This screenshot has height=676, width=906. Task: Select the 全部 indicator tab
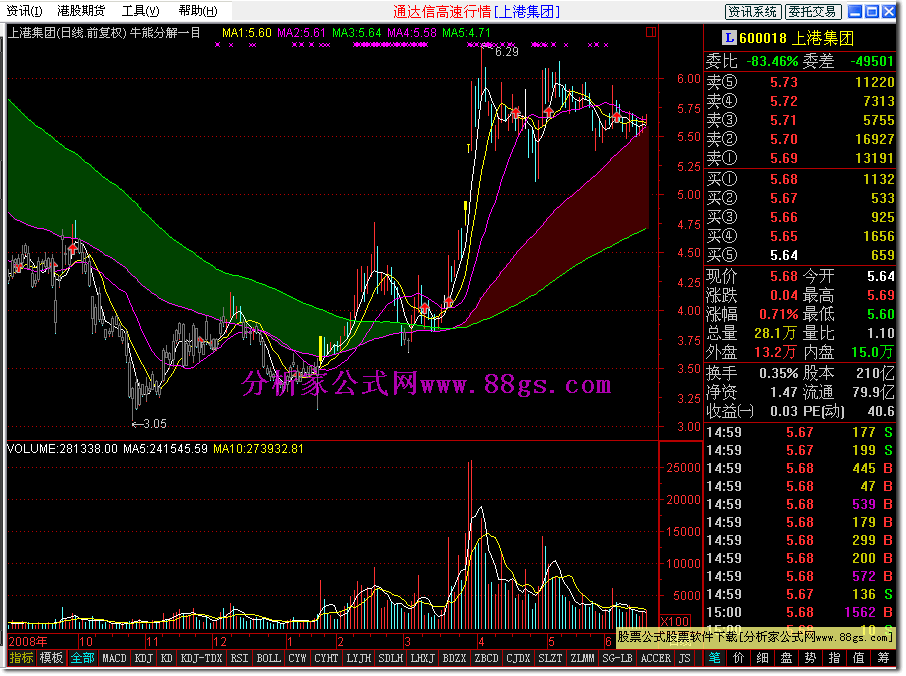tap(82, 658)
